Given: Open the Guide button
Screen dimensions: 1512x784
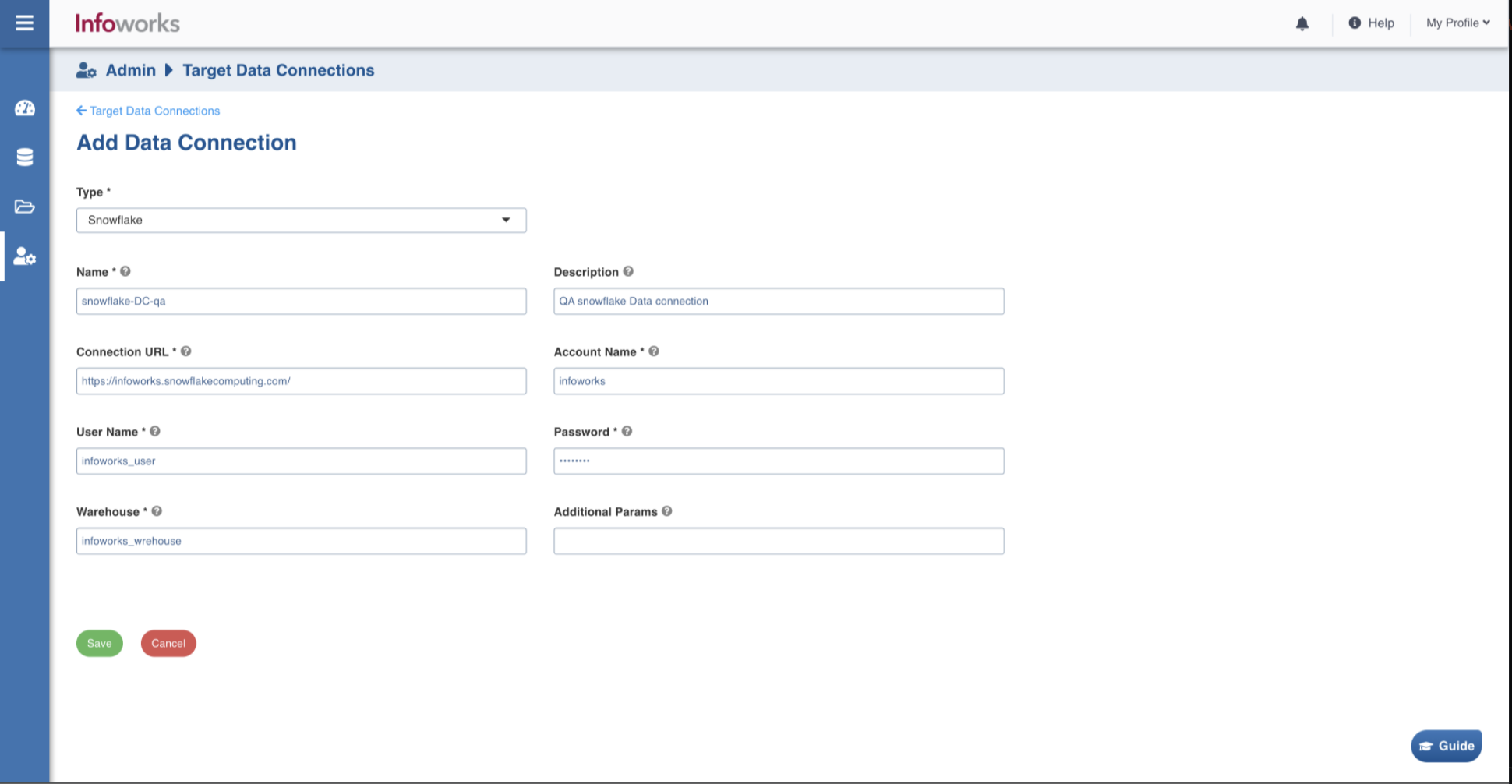Looking at the screenshot, I should point(1446,746).
